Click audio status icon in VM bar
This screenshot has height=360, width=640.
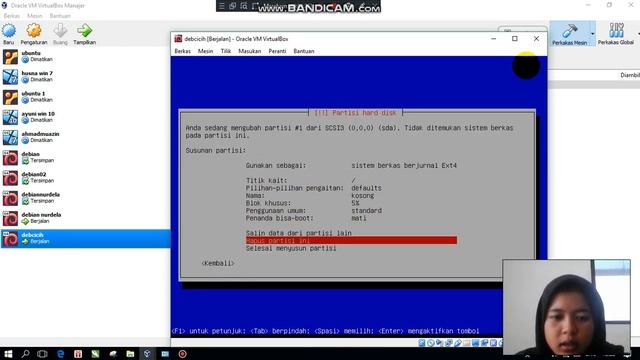click(440, 343)
